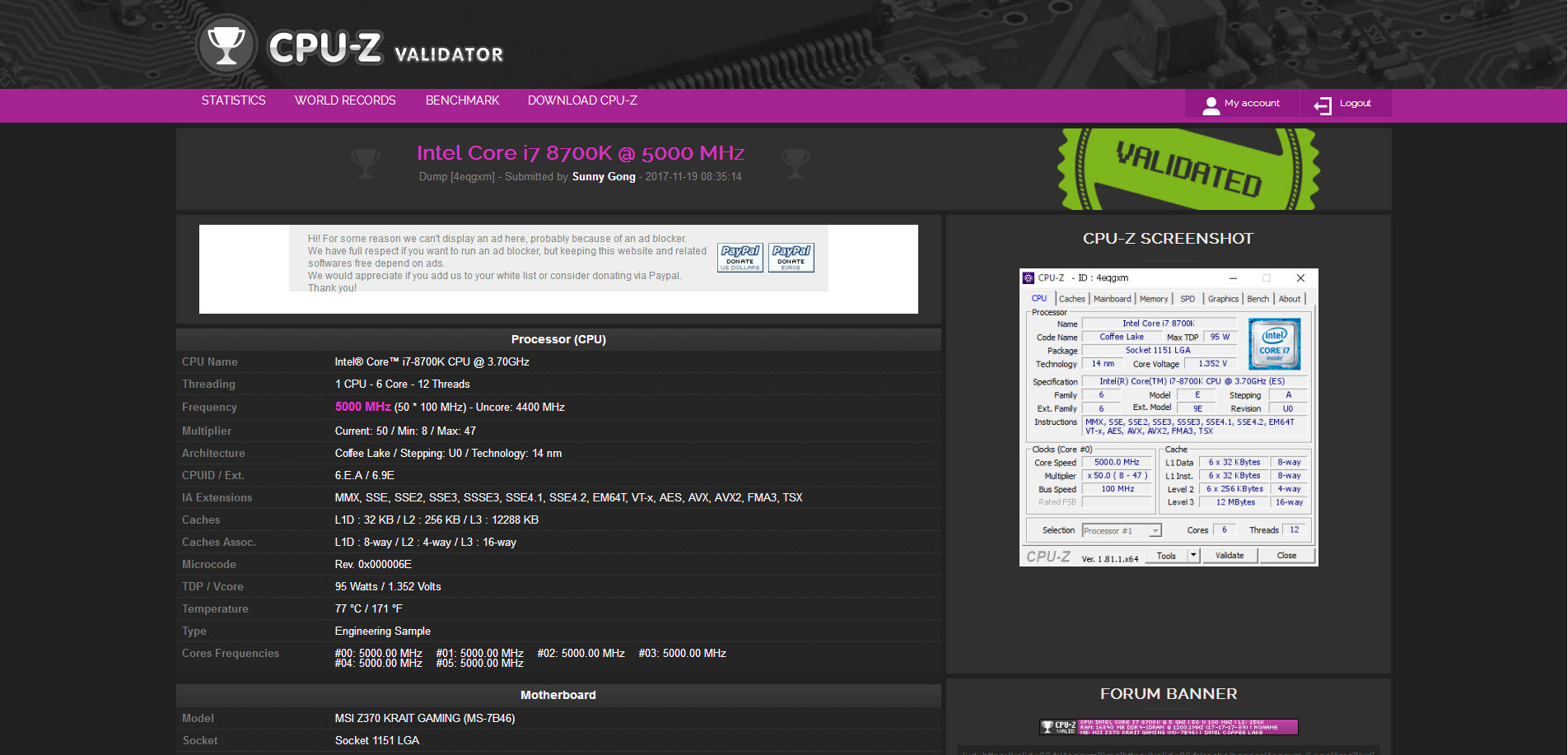Viewport: 1568px width, 755px height.
Task: Click the CPU-Z SCREENSHOT heading
Action: [x=1168, y=238]
